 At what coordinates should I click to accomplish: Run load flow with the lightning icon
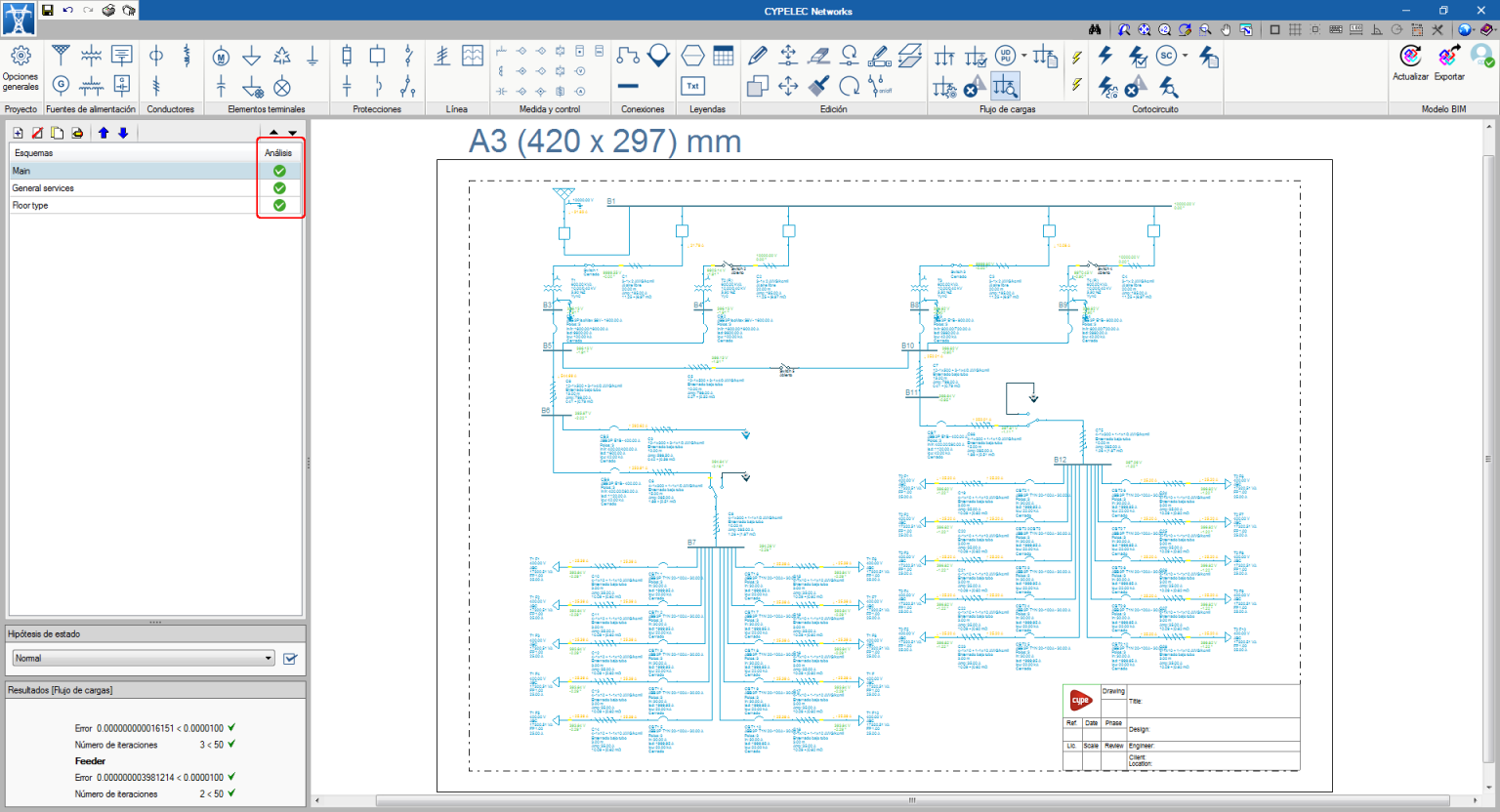tap(1076, 57)
